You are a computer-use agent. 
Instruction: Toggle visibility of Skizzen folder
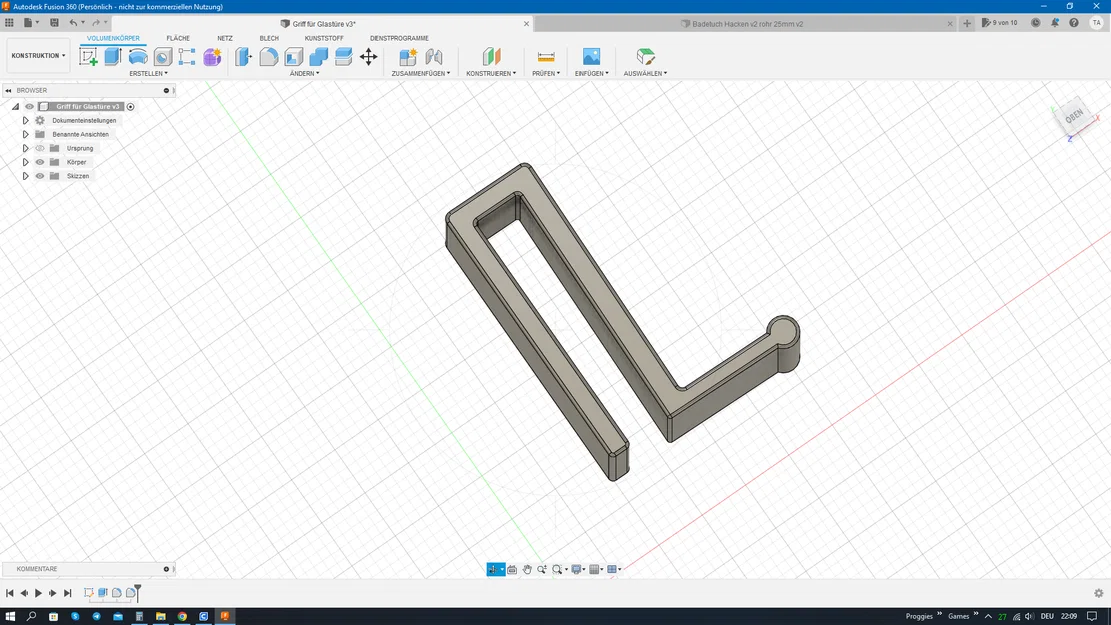pos(40,176)
